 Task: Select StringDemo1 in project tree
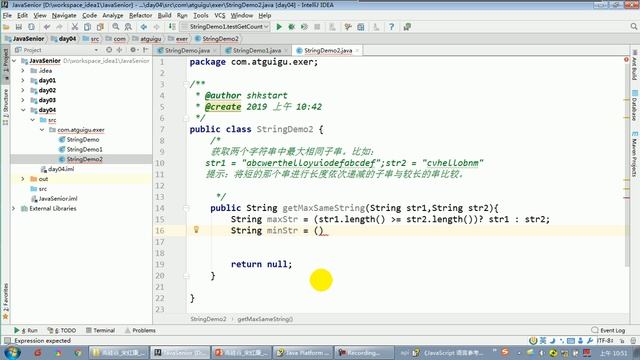[84, 149]
